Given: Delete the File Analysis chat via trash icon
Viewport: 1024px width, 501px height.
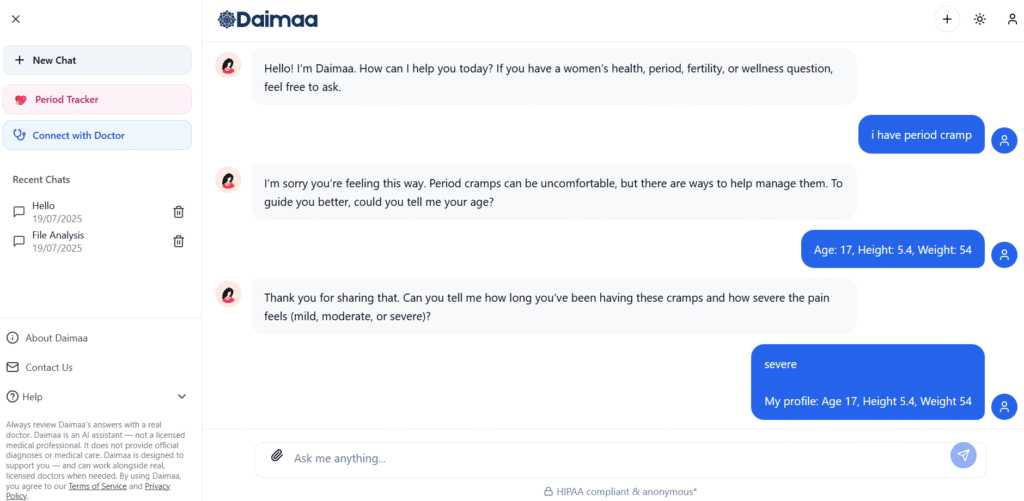Looking at the screenshot, I should (x=178, y=241).
